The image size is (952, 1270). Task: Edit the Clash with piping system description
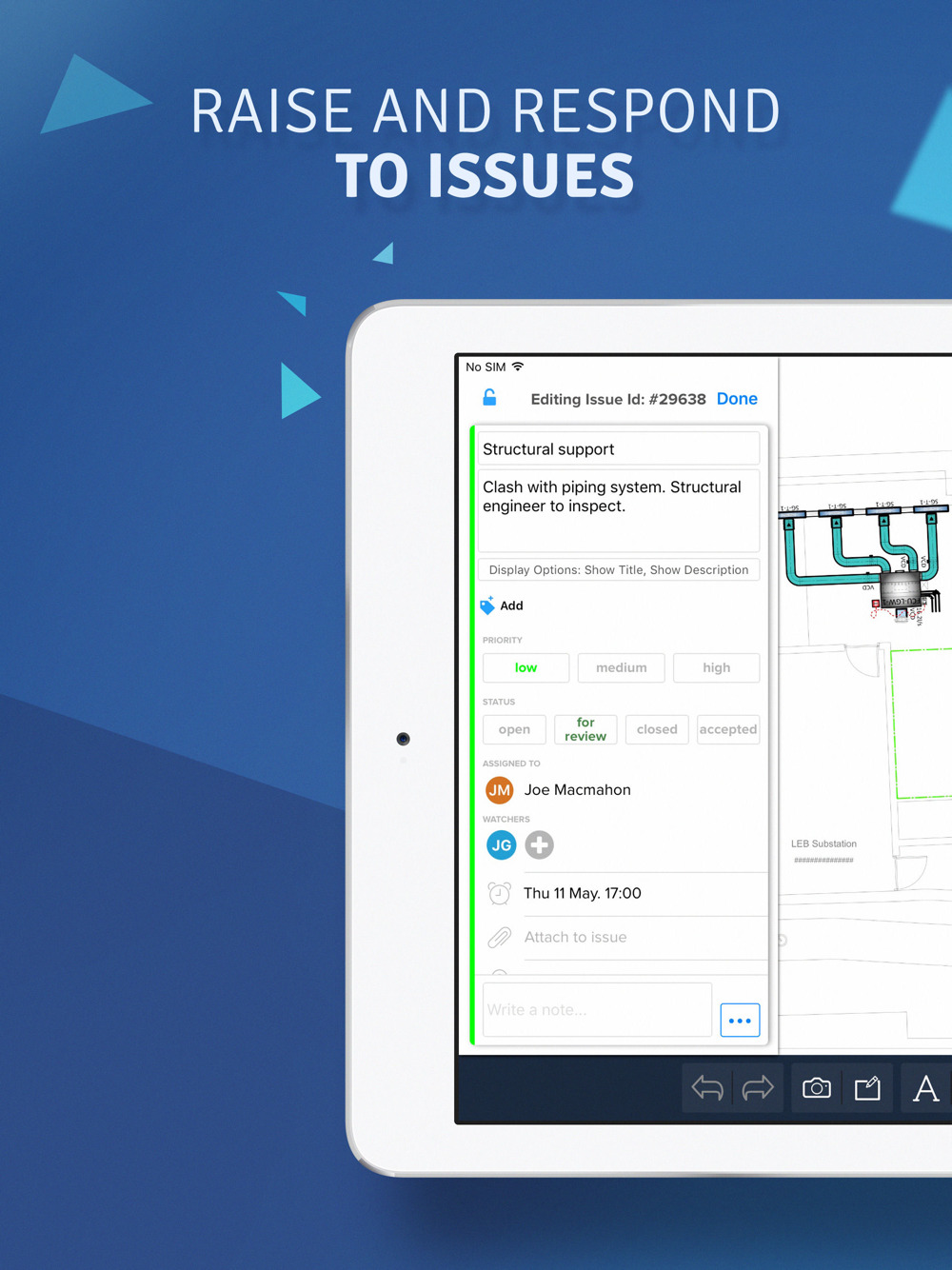[x=619, y=511]
